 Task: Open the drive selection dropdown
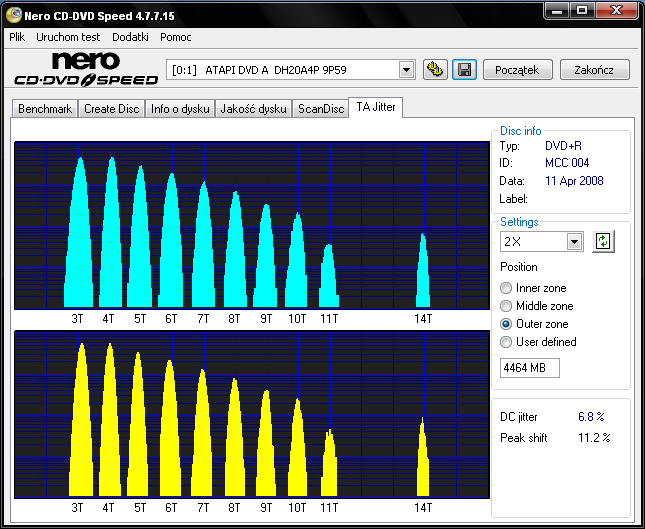(x=406, y=70)
